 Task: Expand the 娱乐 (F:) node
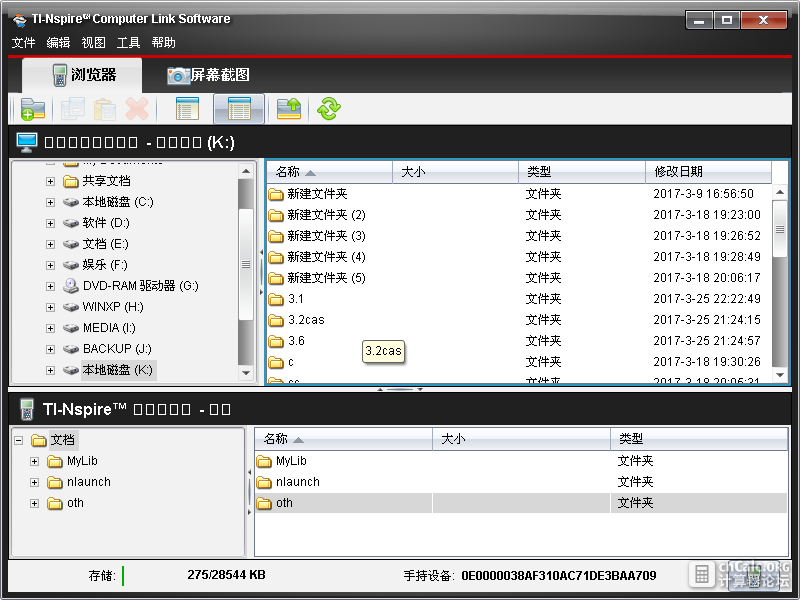coord(50,265)
